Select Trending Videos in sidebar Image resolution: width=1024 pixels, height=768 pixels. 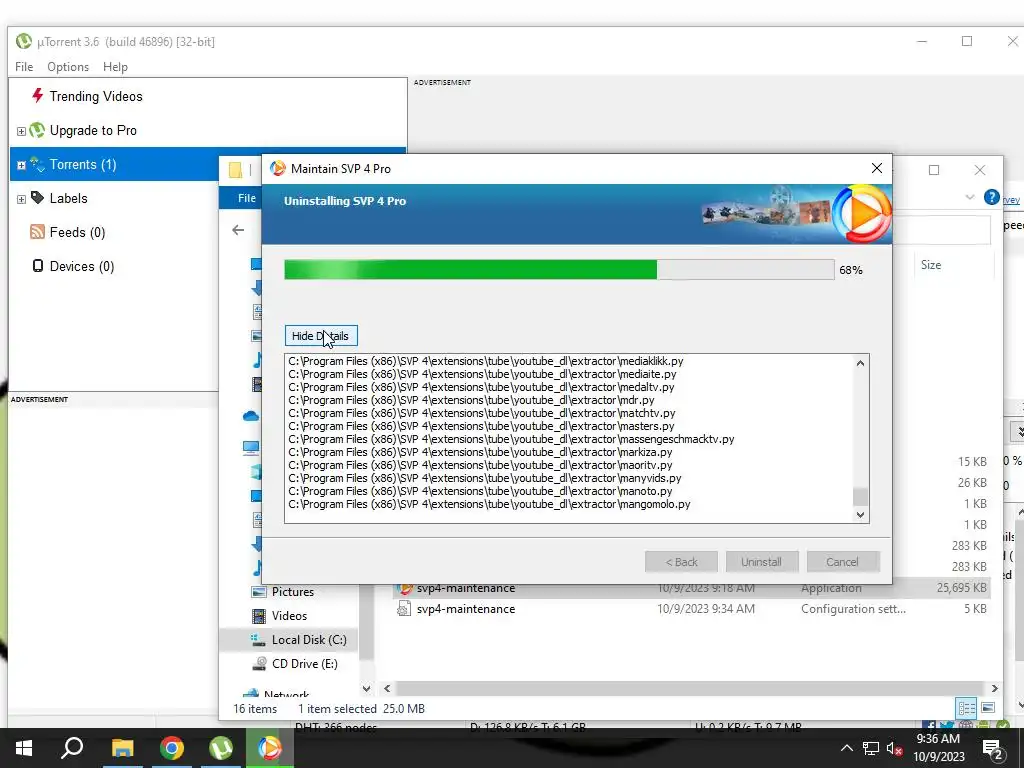point(96,96)
